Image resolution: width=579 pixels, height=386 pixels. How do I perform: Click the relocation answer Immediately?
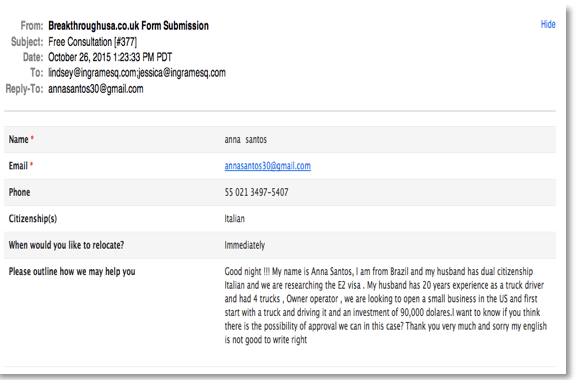click(245, 245)
